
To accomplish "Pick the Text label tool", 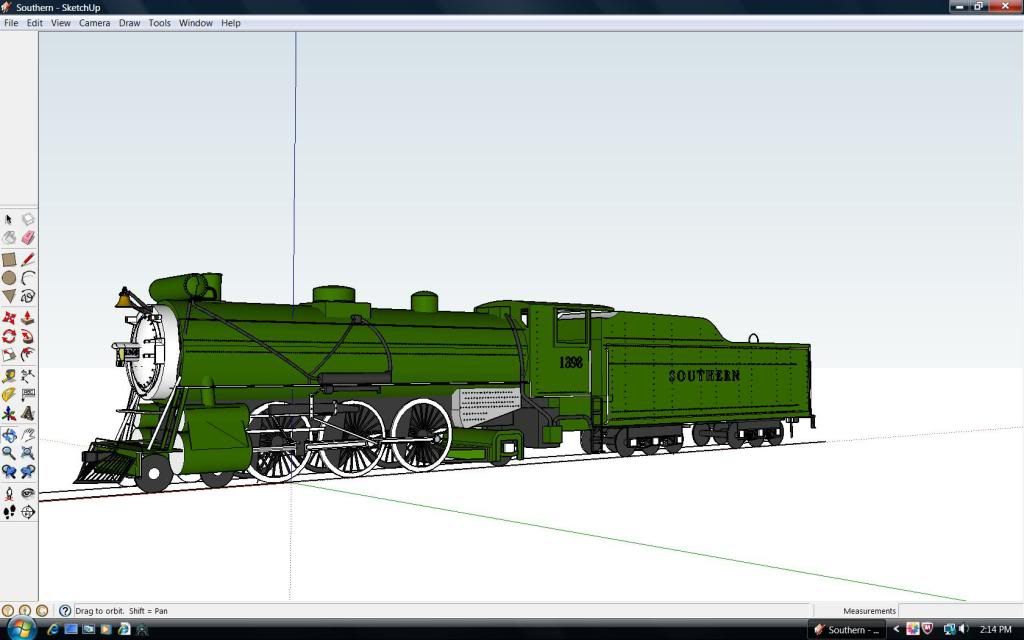I will point(27,394).
